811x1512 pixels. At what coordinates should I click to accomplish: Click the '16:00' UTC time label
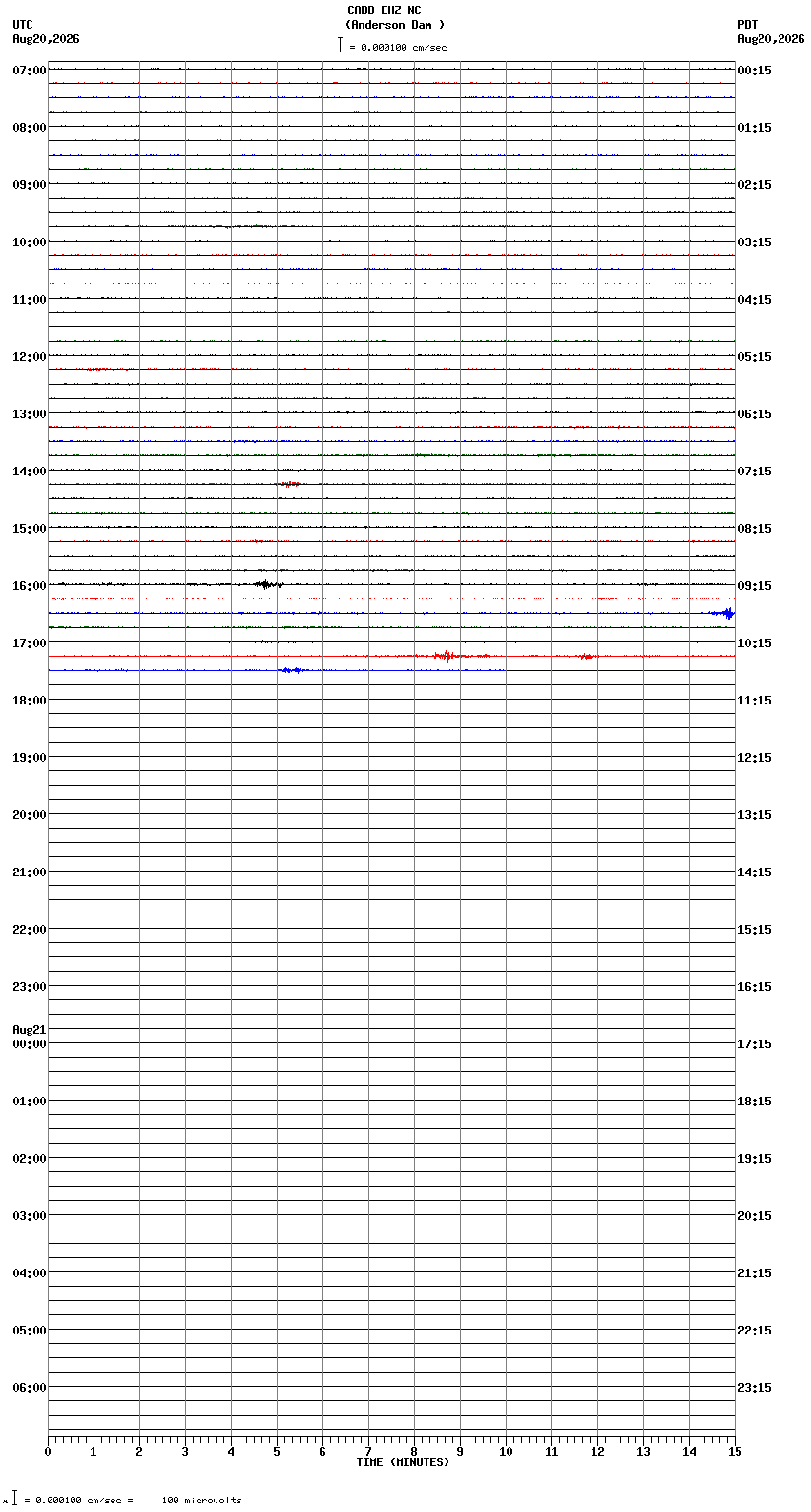pos(30,586)
